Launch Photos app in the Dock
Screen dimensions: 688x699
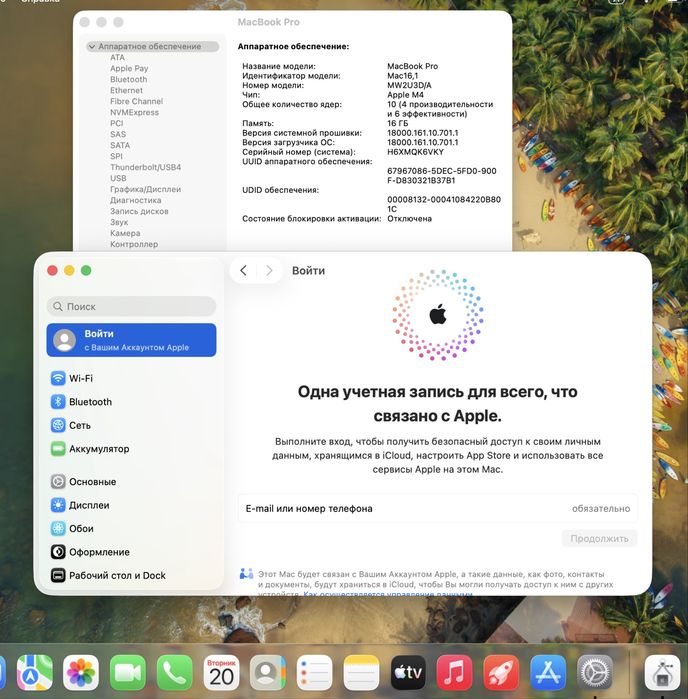coord(81,673)
